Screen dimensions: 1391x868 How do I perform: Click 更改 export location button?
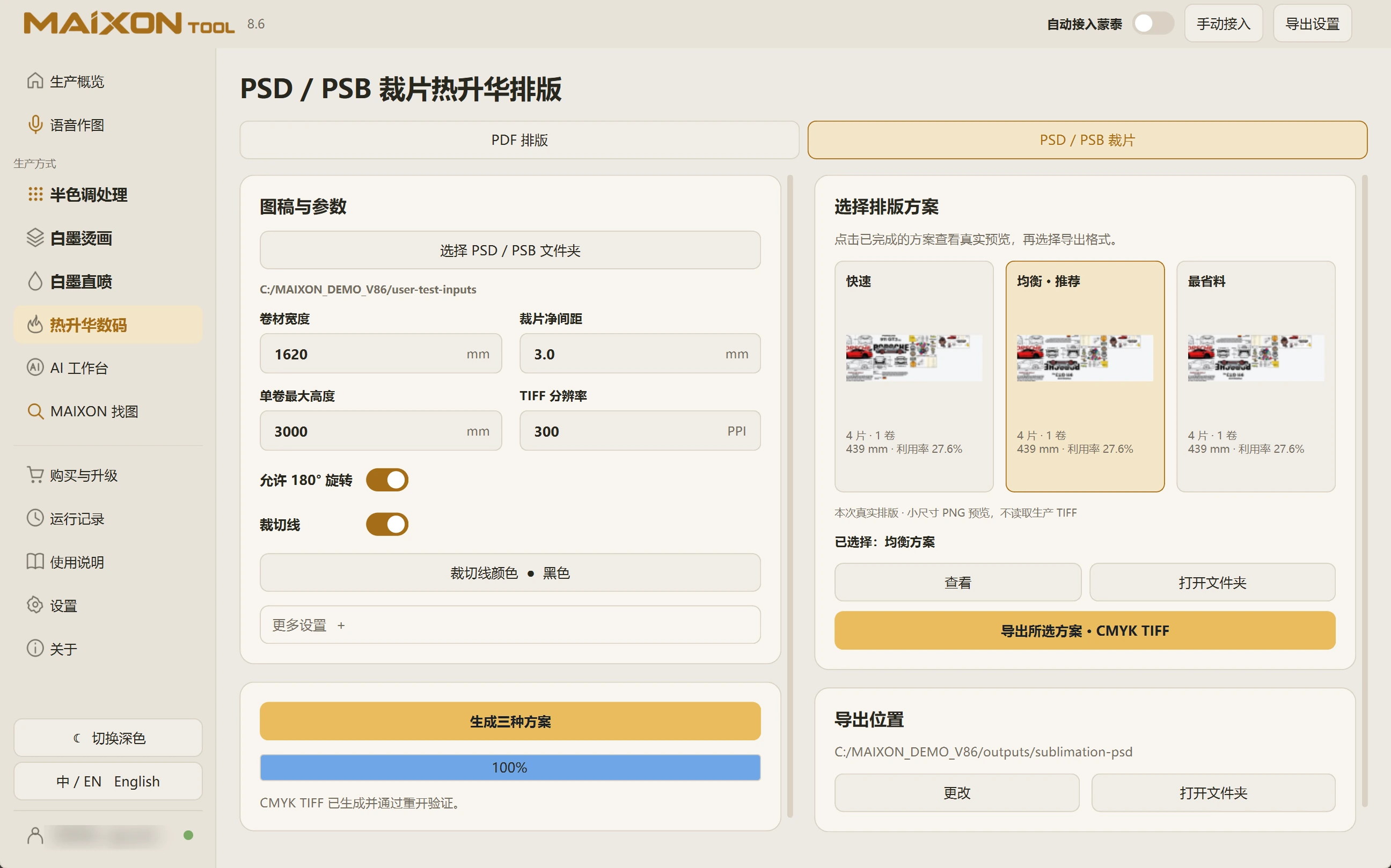pos(957,792)
